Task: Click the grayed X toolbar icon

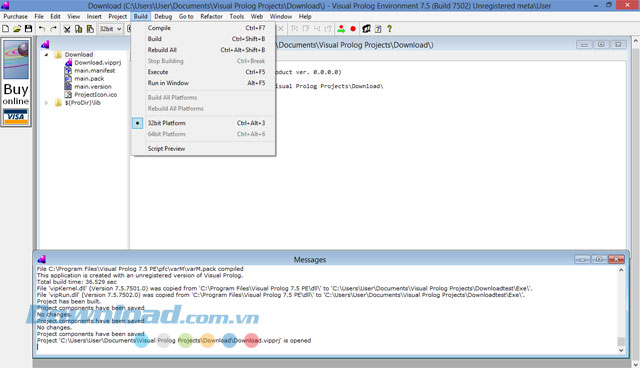Action: [x=281, y=29]
